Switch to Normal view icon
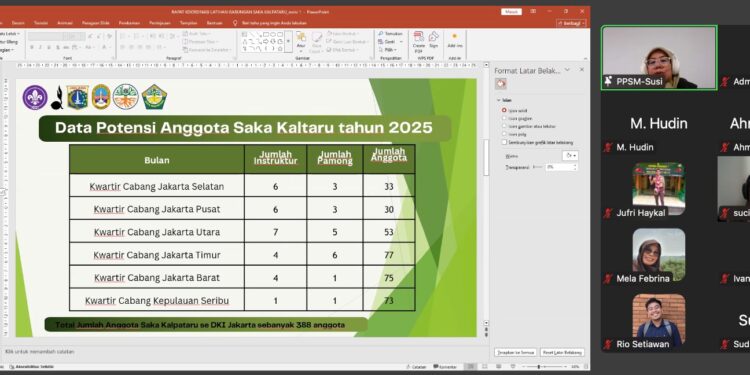The height and width of the screenshot is (375, 750). [470, 367]
